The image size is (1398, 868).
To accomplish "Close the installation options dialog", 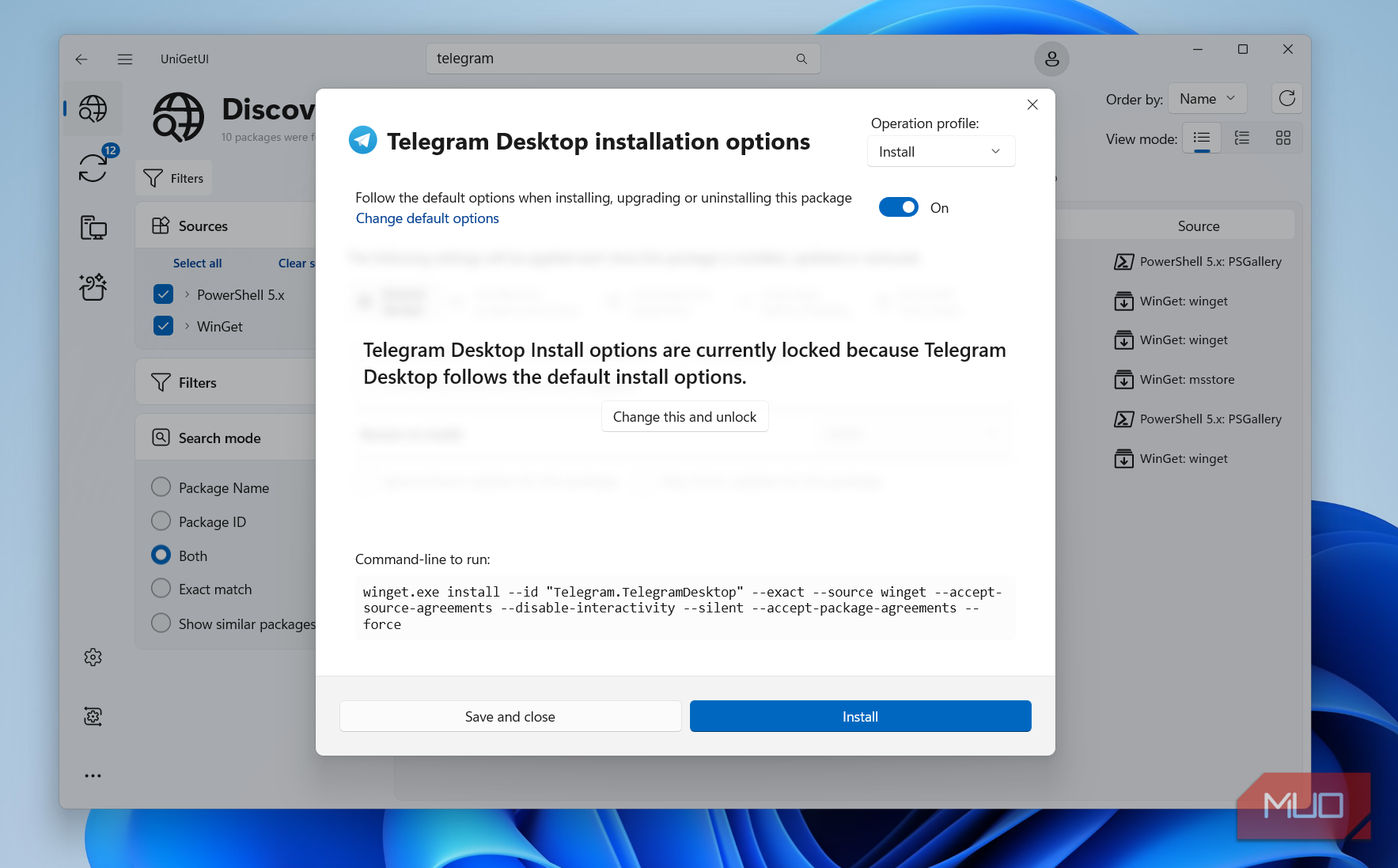I will (1032, 104).
